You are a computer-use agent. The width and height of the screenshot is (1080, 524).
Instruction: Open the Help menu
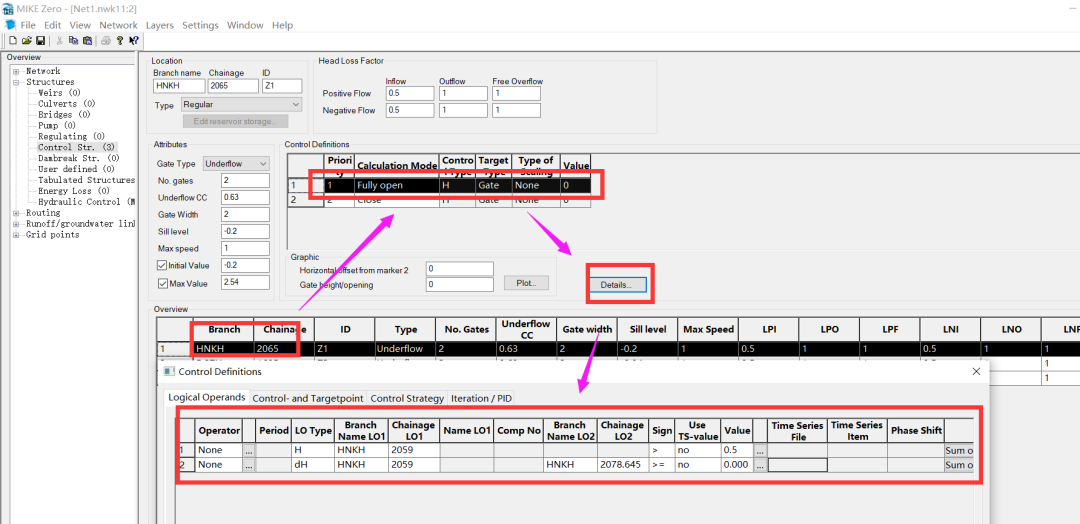pos(282,25)
